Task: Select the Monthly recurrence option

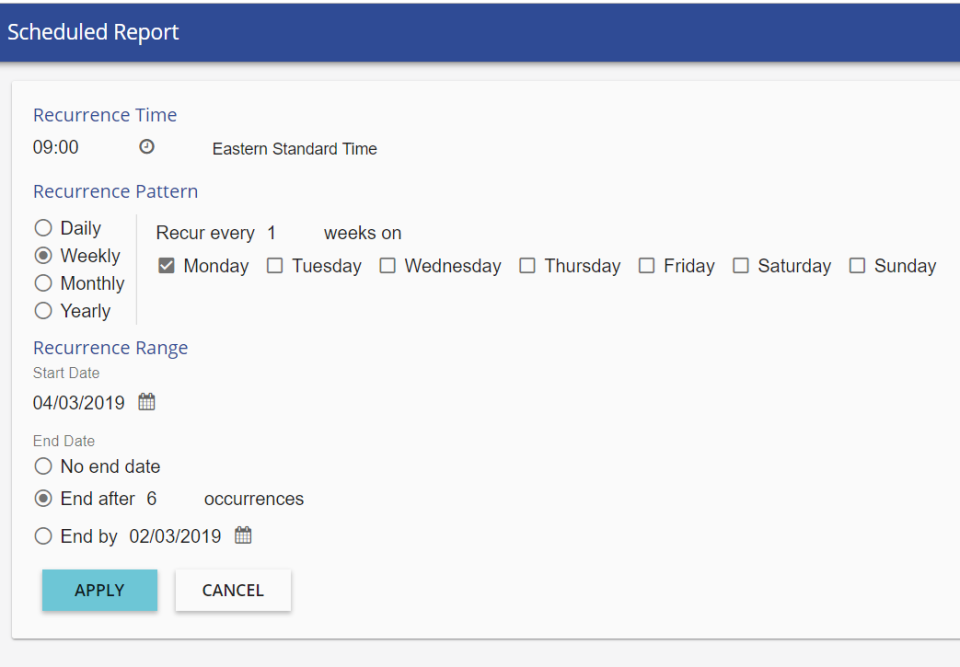Action: 43,283
